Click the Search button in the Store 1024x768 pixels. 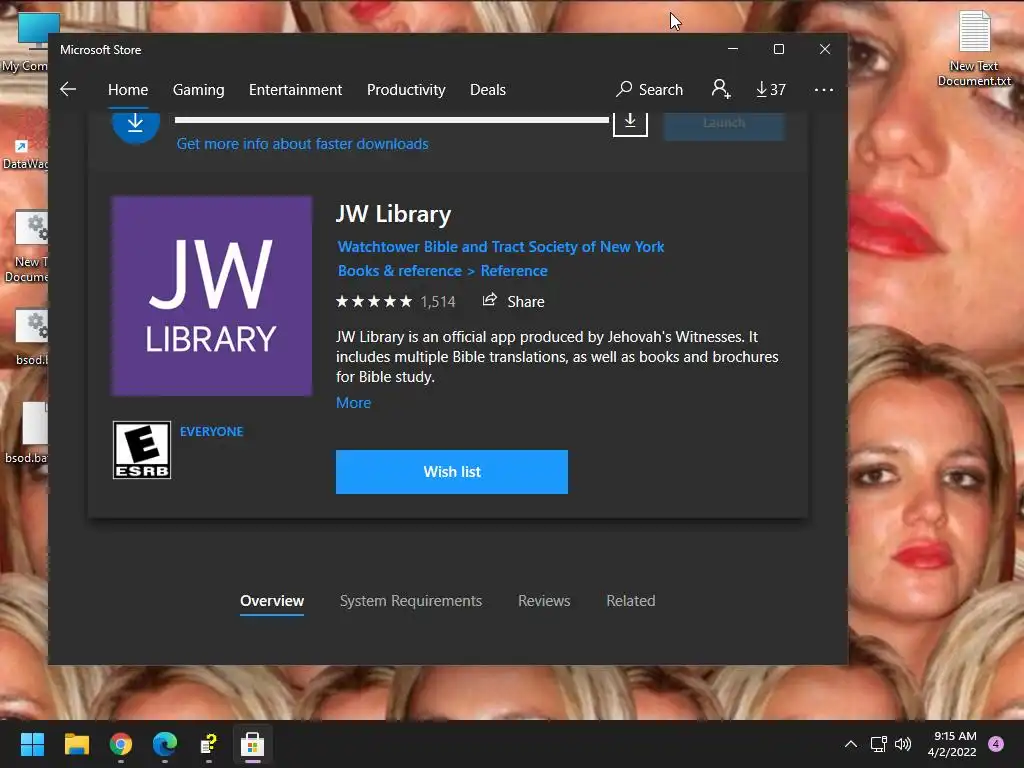tap(649, 89)
